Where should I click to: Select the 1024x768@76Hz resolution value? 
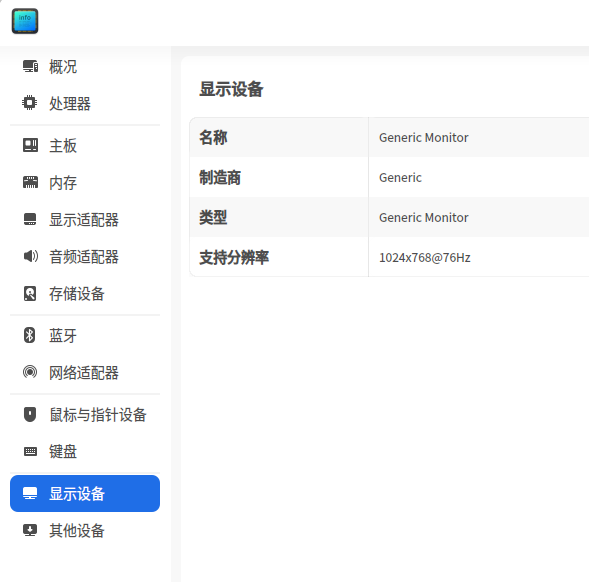click(424, 258)
